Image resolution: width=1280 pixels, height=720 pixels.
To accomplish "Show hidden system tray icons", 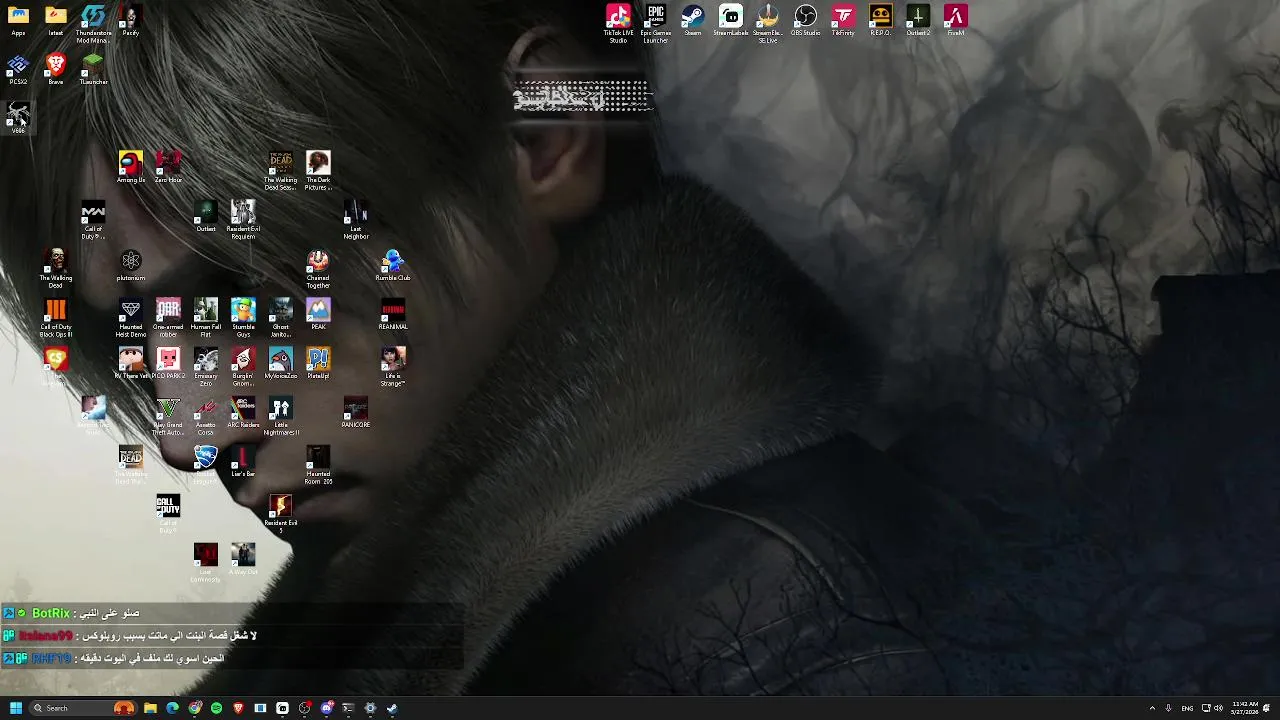I will point(1152,708).
